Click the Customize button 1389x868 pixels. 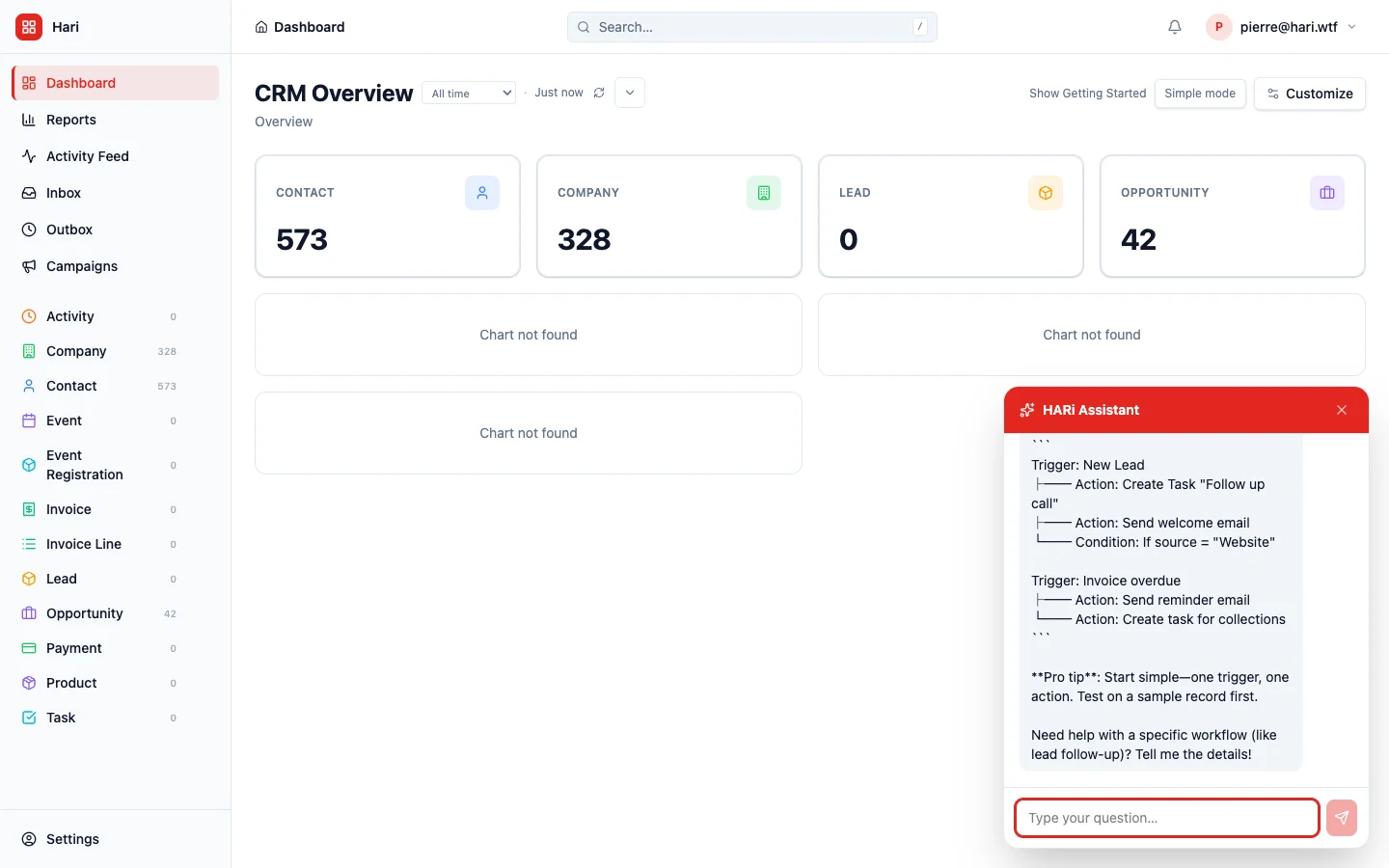[x=1310, y=94]
